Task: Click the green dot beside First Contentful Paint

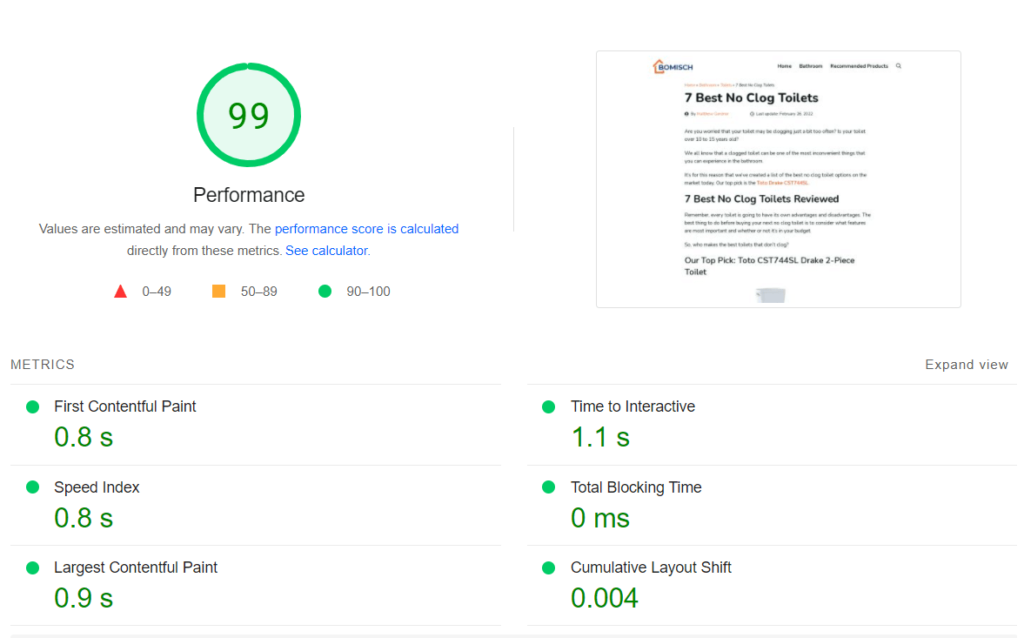Action: tap(32, 407)
